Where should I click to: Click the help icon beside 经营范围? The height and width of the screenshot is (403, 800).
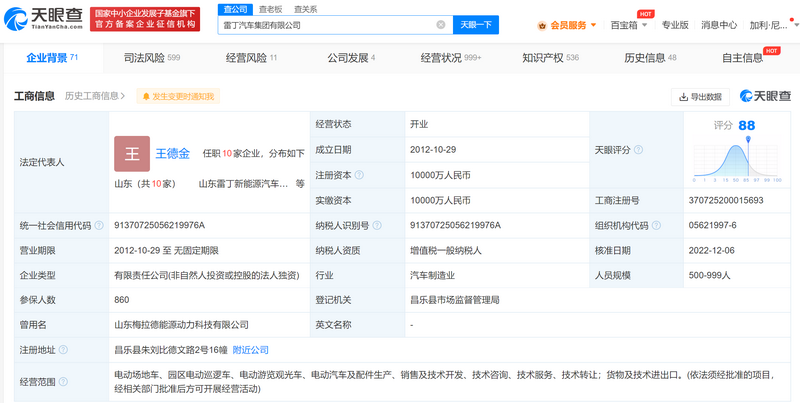63,382
